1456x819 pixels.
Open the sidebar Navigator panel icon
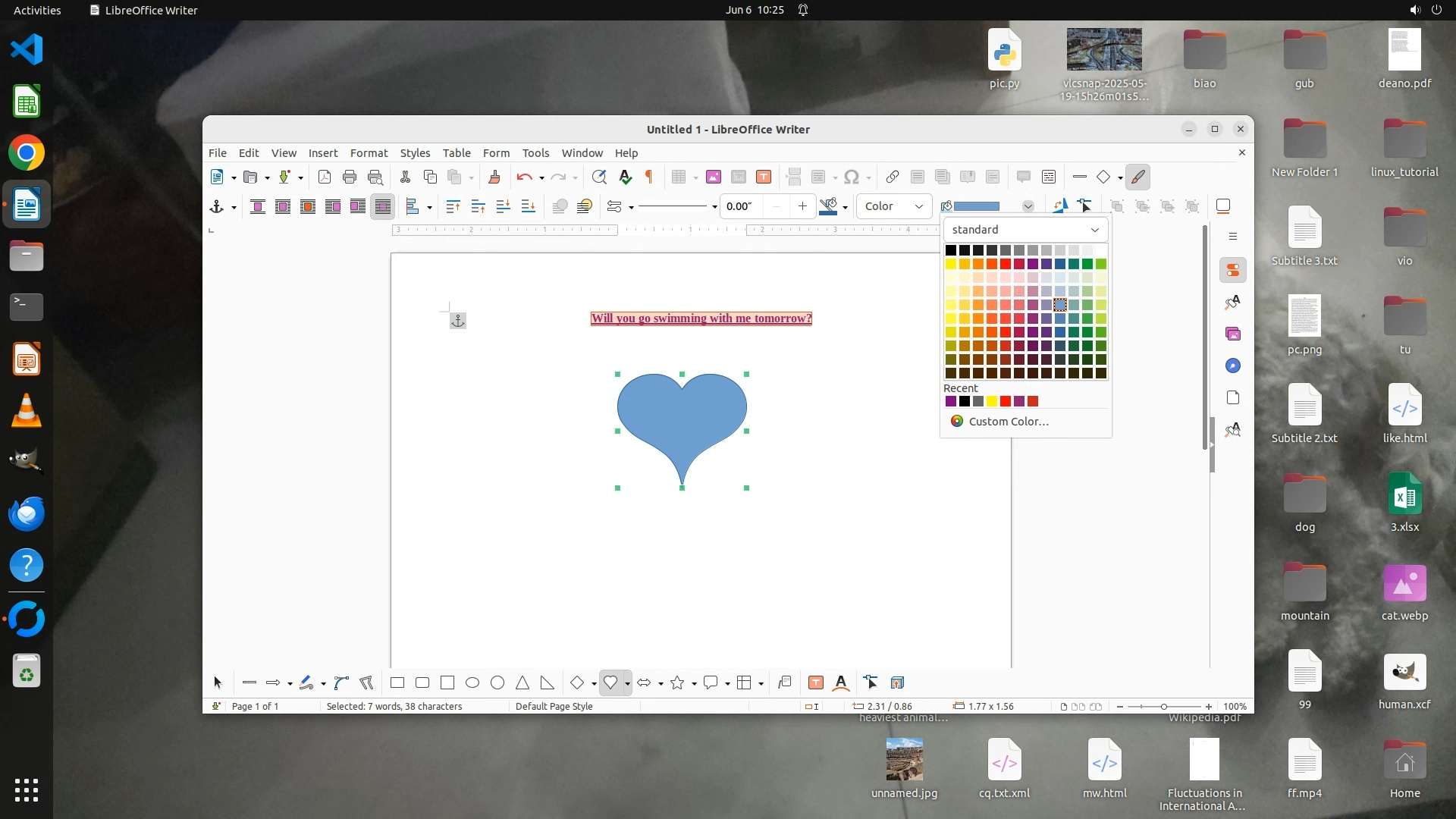click(x=1233, y=366)
